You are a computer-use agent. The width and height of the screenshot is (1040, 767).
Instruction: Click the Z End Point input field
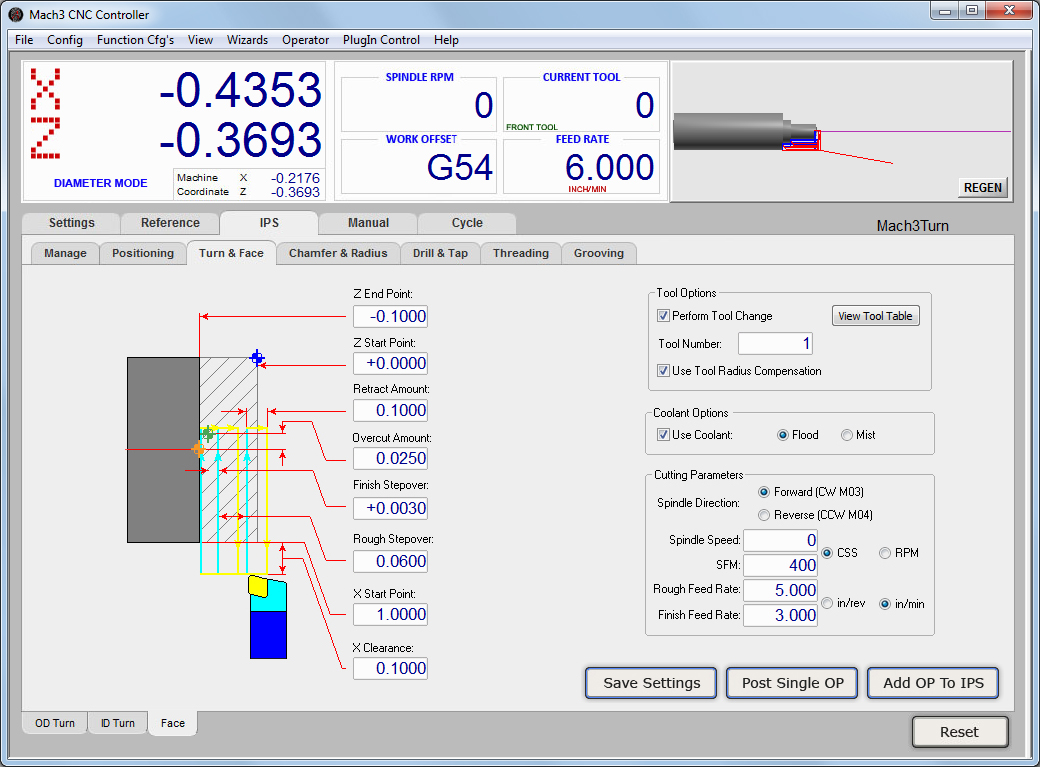pos(390,316)
